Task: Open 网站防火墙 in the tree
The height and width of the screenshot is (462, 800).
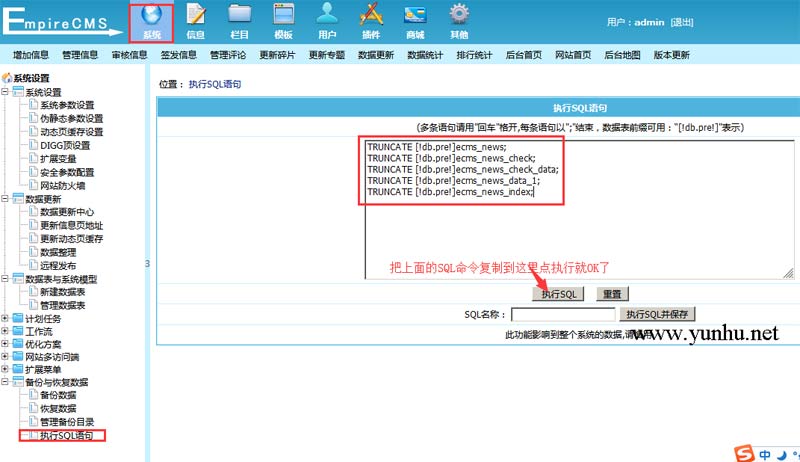Action: pyautogui.click(x=62, y=186)
